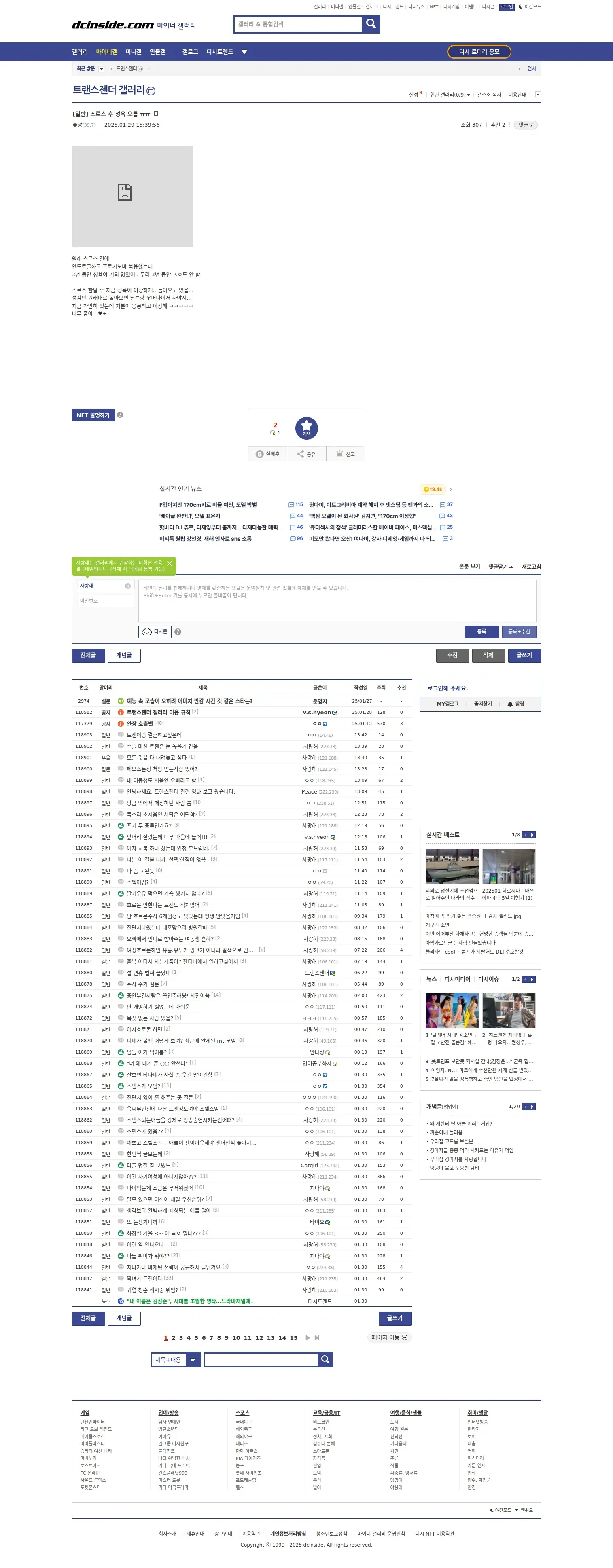The width and height of the screenshot is (613, 1568).
Task: Click the 비밀번호 password field
Action: 106,601
